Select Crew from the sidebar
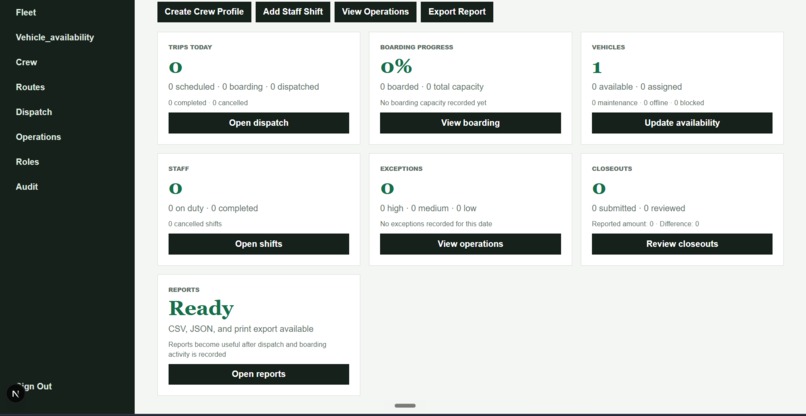The height and width of the screenshot is (416, 806). pos(26,62)
